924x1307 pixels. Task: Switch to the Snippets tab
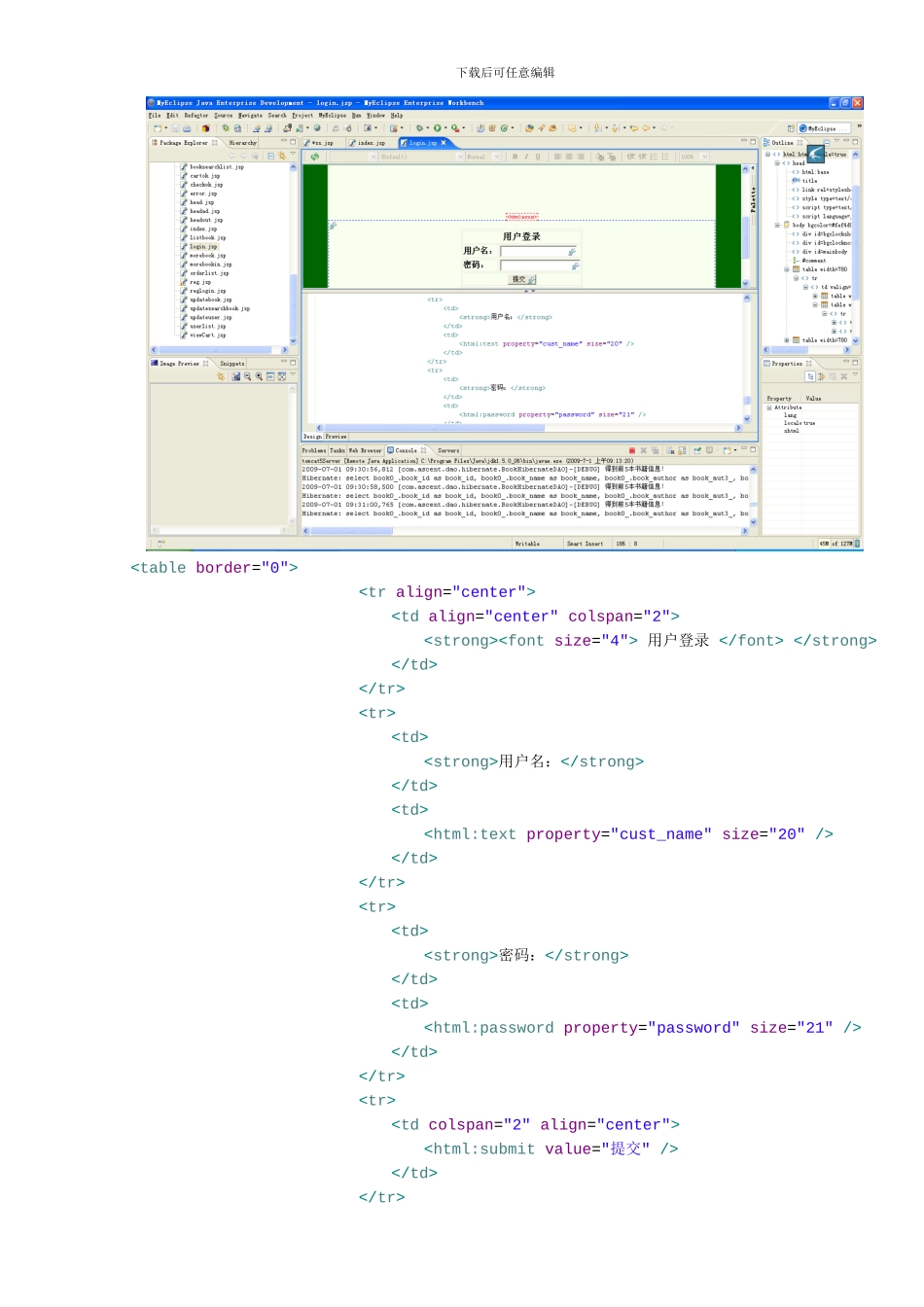tap(231, 364)
